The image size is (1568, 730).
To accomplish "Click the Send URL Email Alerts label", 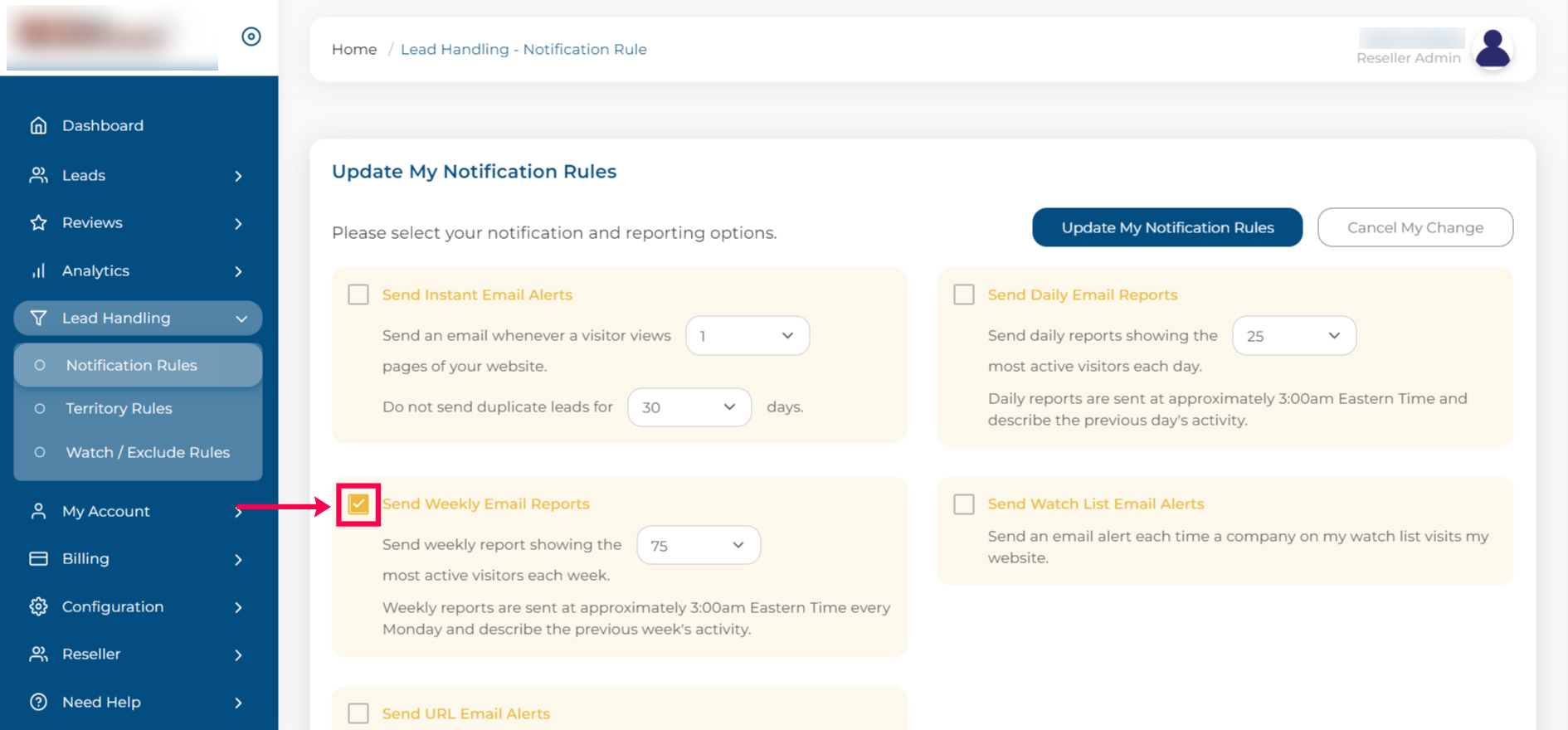I will click(x=465, y=713).
